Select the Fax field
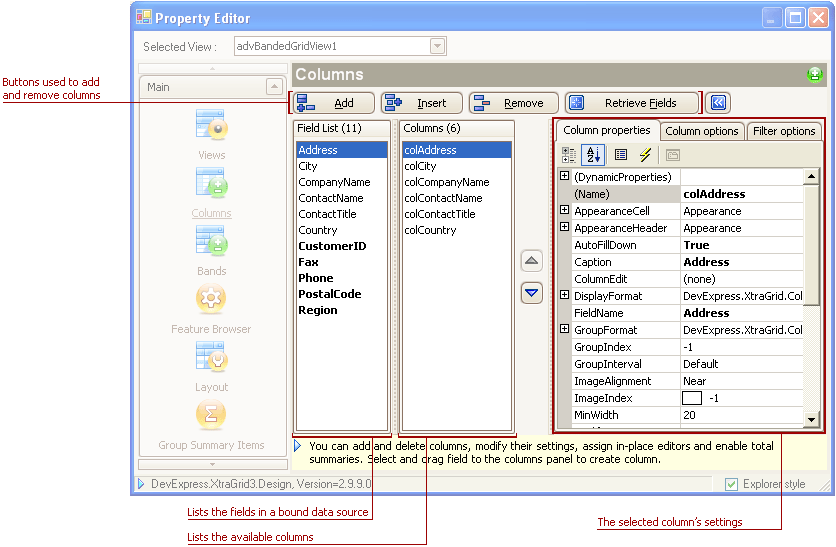 click(342, 262)
